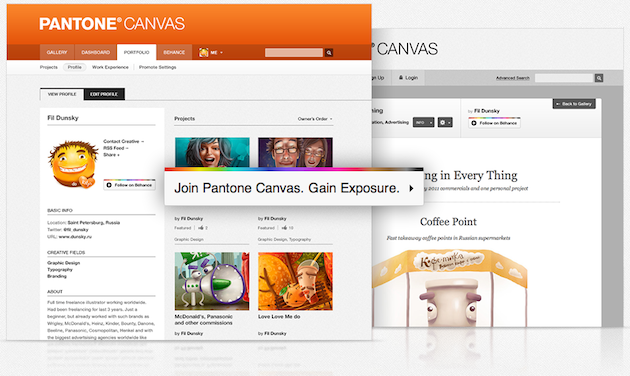Click the smiley user avatar in navbar
Screen dimensions: 630x376
203,52
